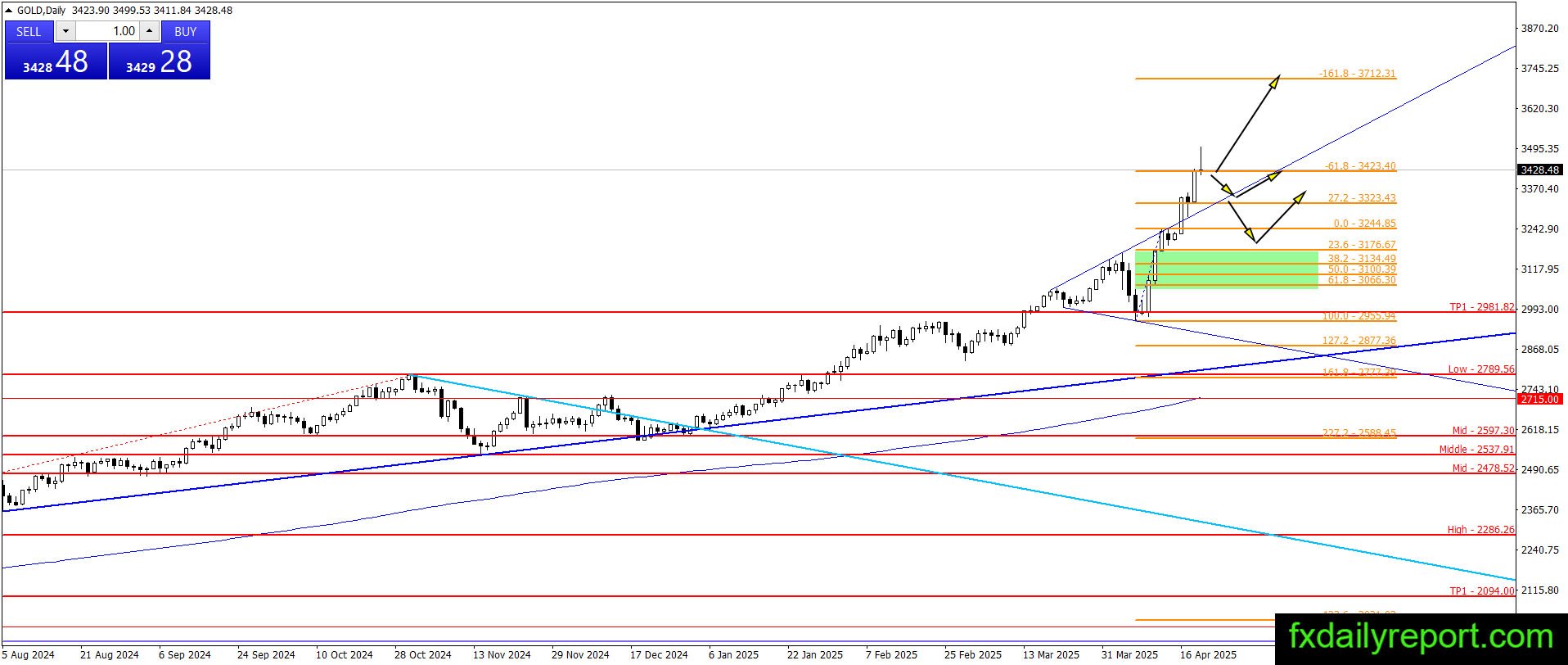Screen dimensions: 1568x665
Task: Click the current price marker 3428.48 on axis
Action: (x=1540, y=170)
